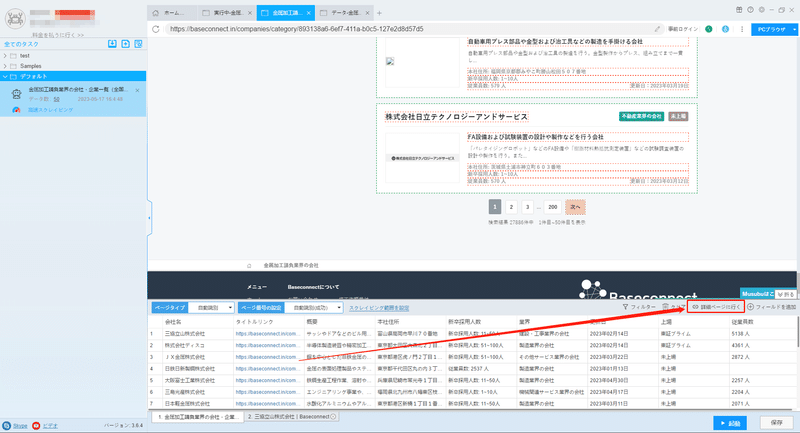Open the help question mark icon
This screenshot has height=433, width=800.
(x=750, y=10)
